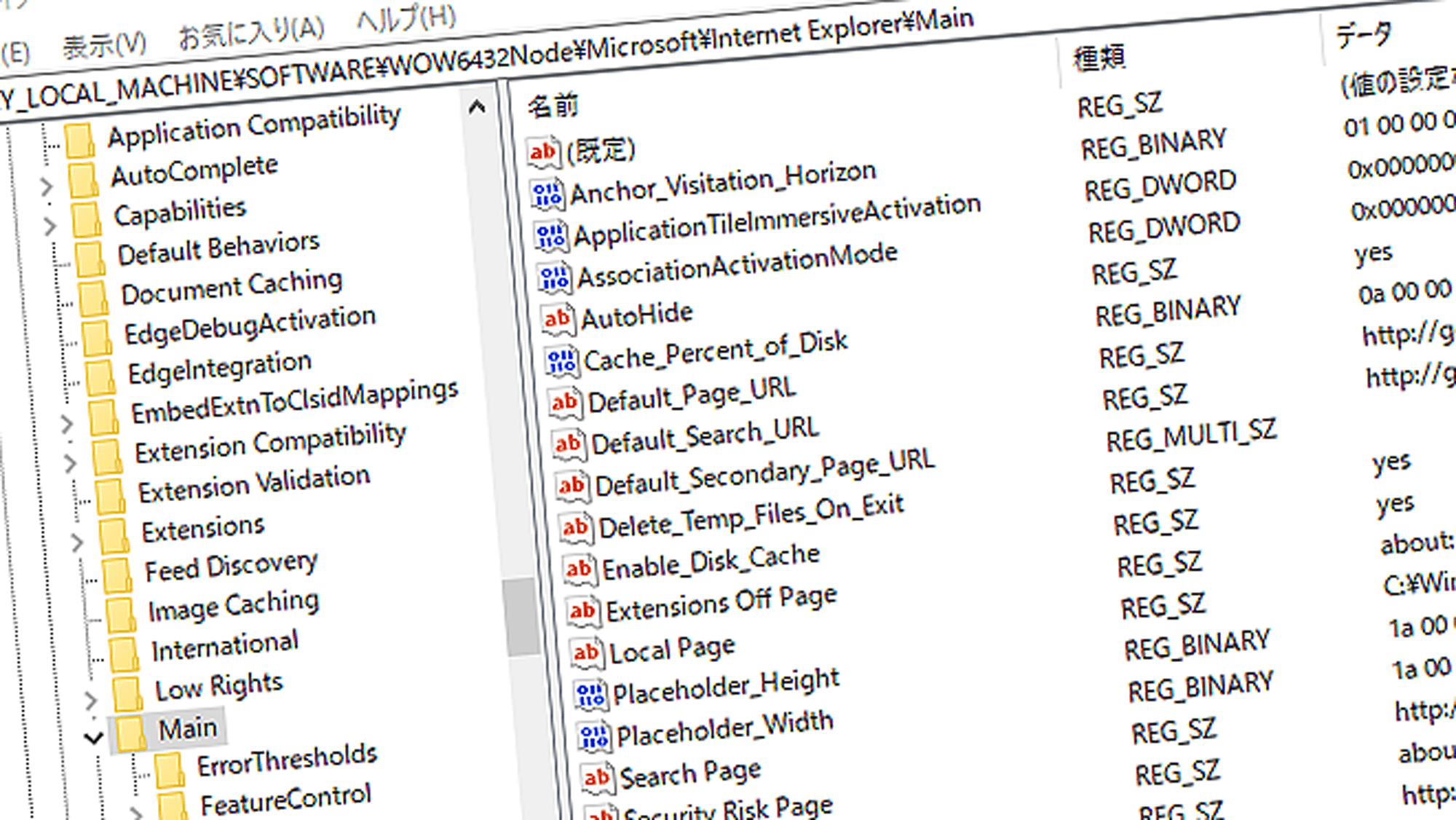The width and height of the screenshot is (1456, 820).
Task: Click the AutoHide string value icon
Action: 557,319
